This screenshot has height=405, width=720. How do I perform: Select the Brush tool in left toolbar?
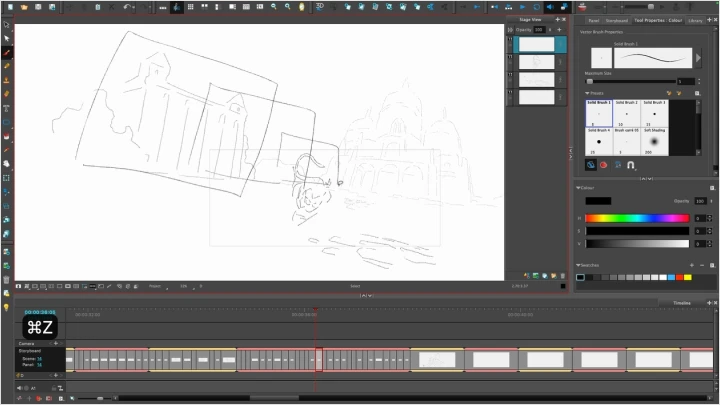click(7, 52)
